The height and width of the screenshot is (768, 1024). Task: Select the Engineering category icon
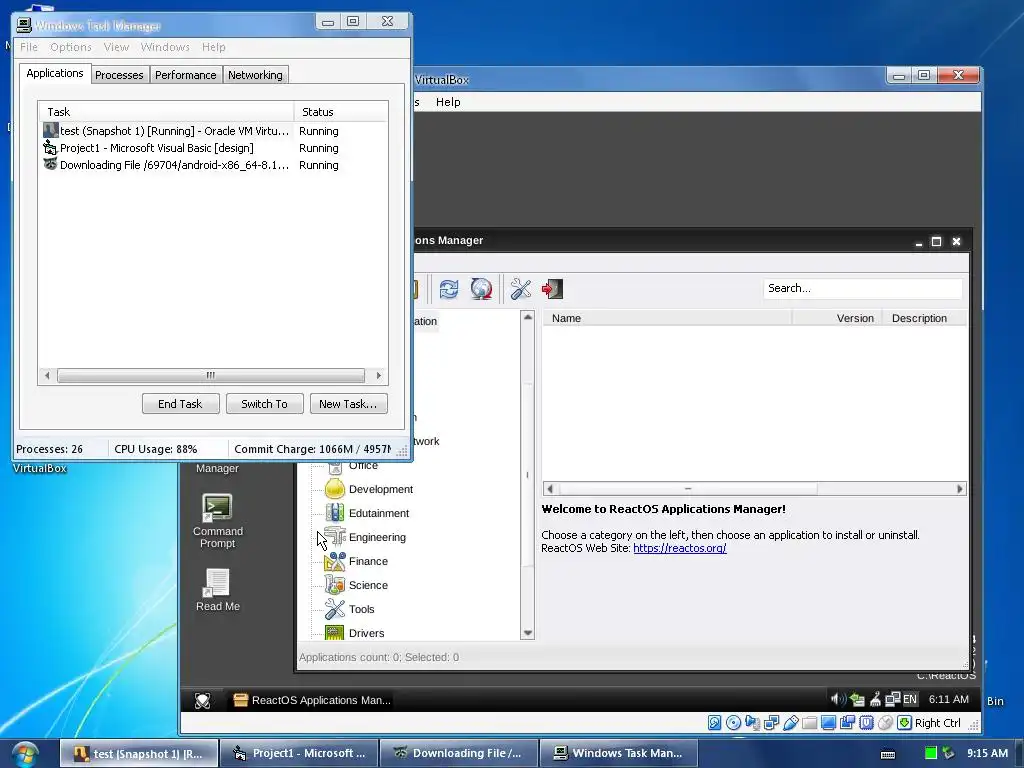(334, 537)
